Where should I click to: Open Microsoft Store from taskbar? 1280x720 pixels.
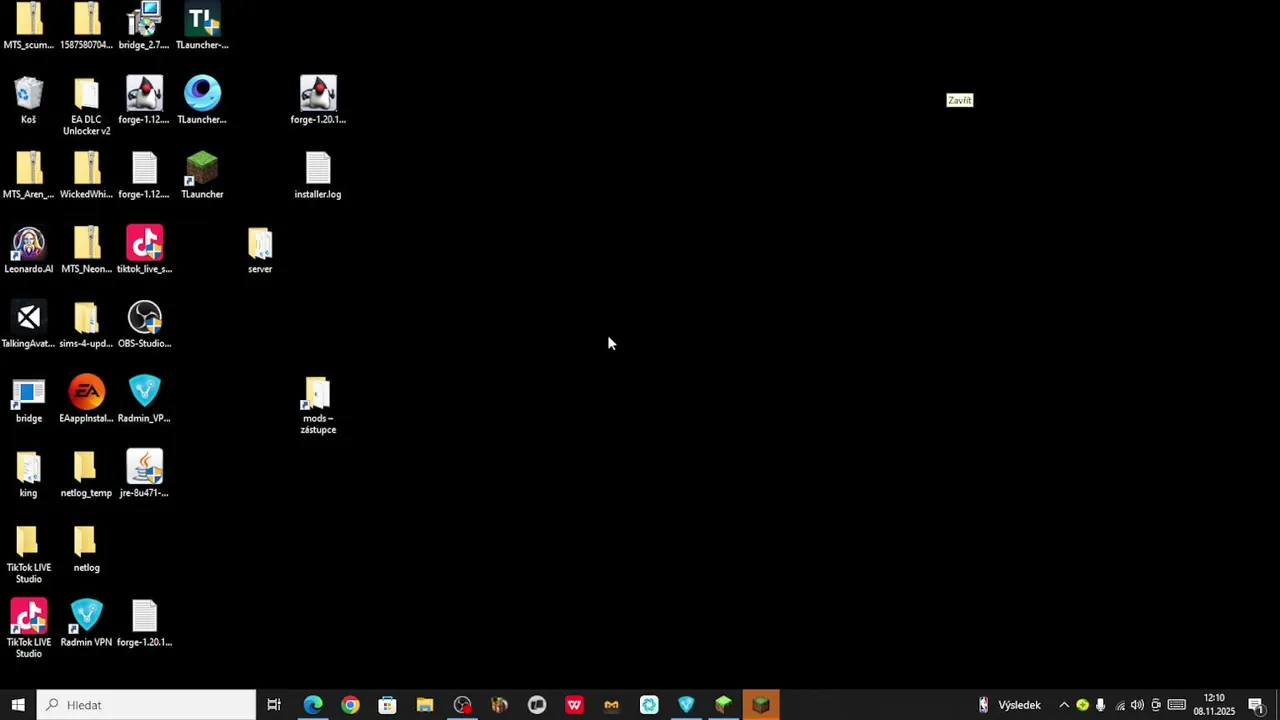[387, 705]
